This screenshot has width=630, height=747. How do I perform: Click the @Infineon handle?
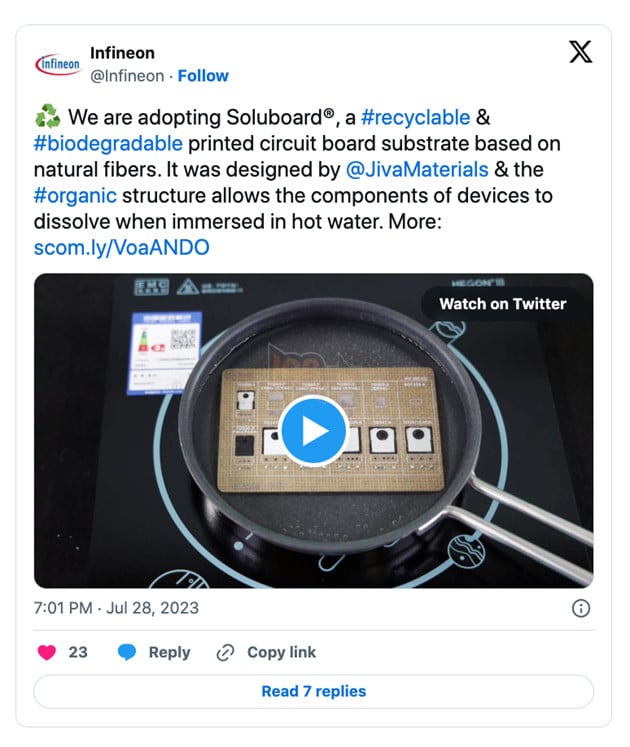(x=127, y=76)
